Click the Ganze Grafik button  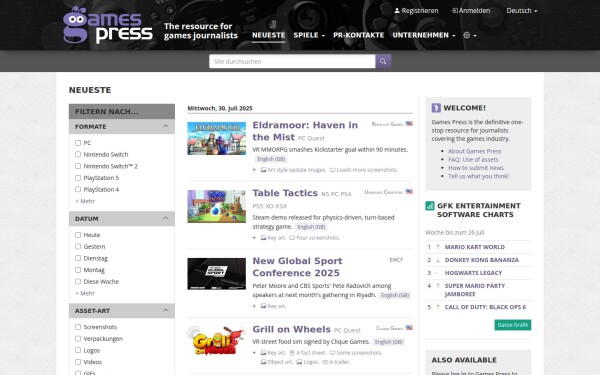(513, 325)
